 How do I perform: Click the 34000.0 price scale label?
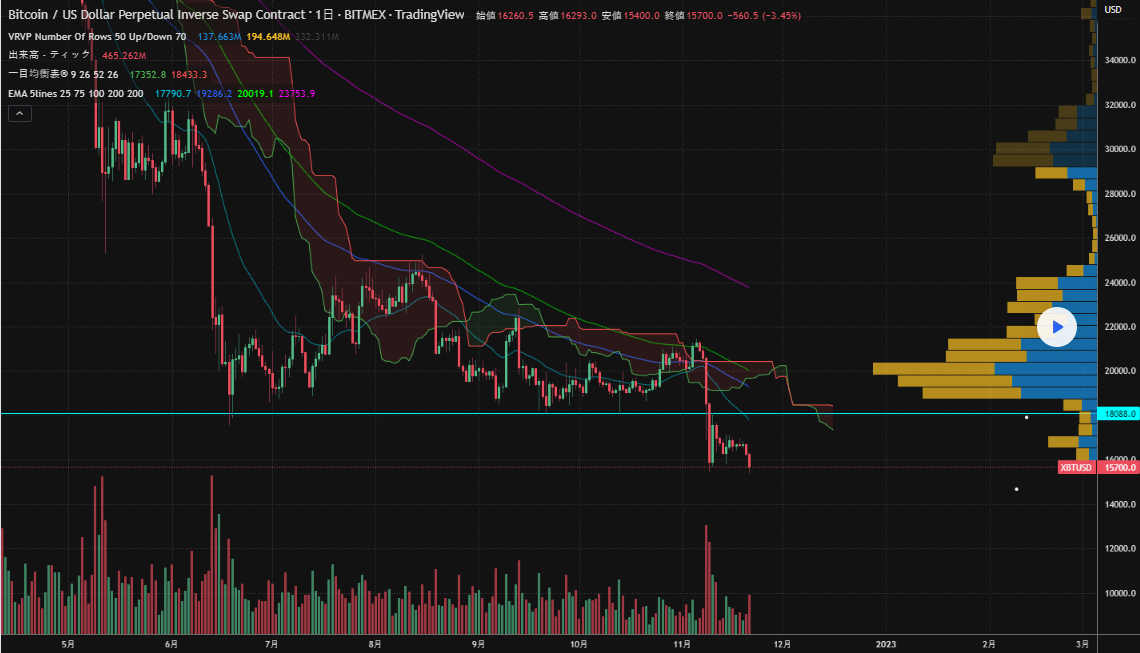[x=1118, y=60]
